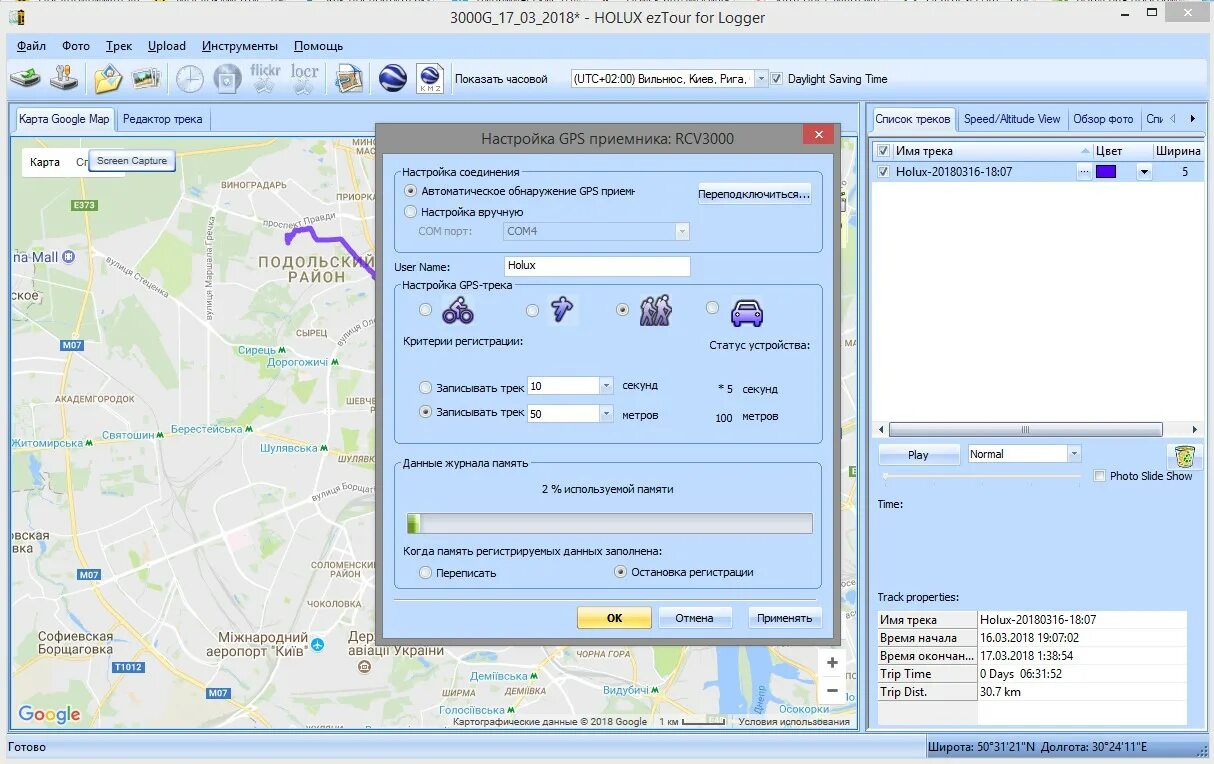This screenshot has height=764, width=1214.
Task: Select manual connection setup radio
Action: click(410, 212)
